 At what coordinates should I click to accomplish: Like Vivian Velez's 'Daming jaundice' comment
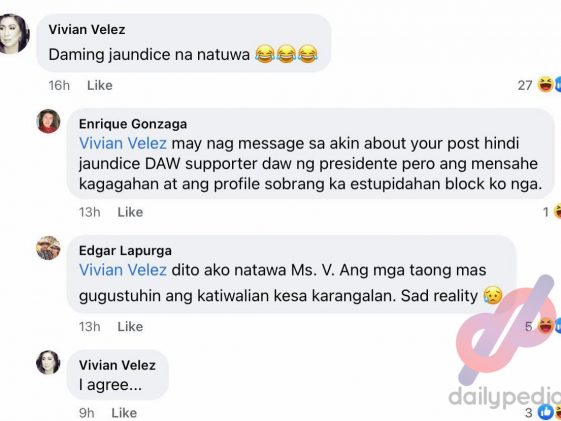point(100,85)
